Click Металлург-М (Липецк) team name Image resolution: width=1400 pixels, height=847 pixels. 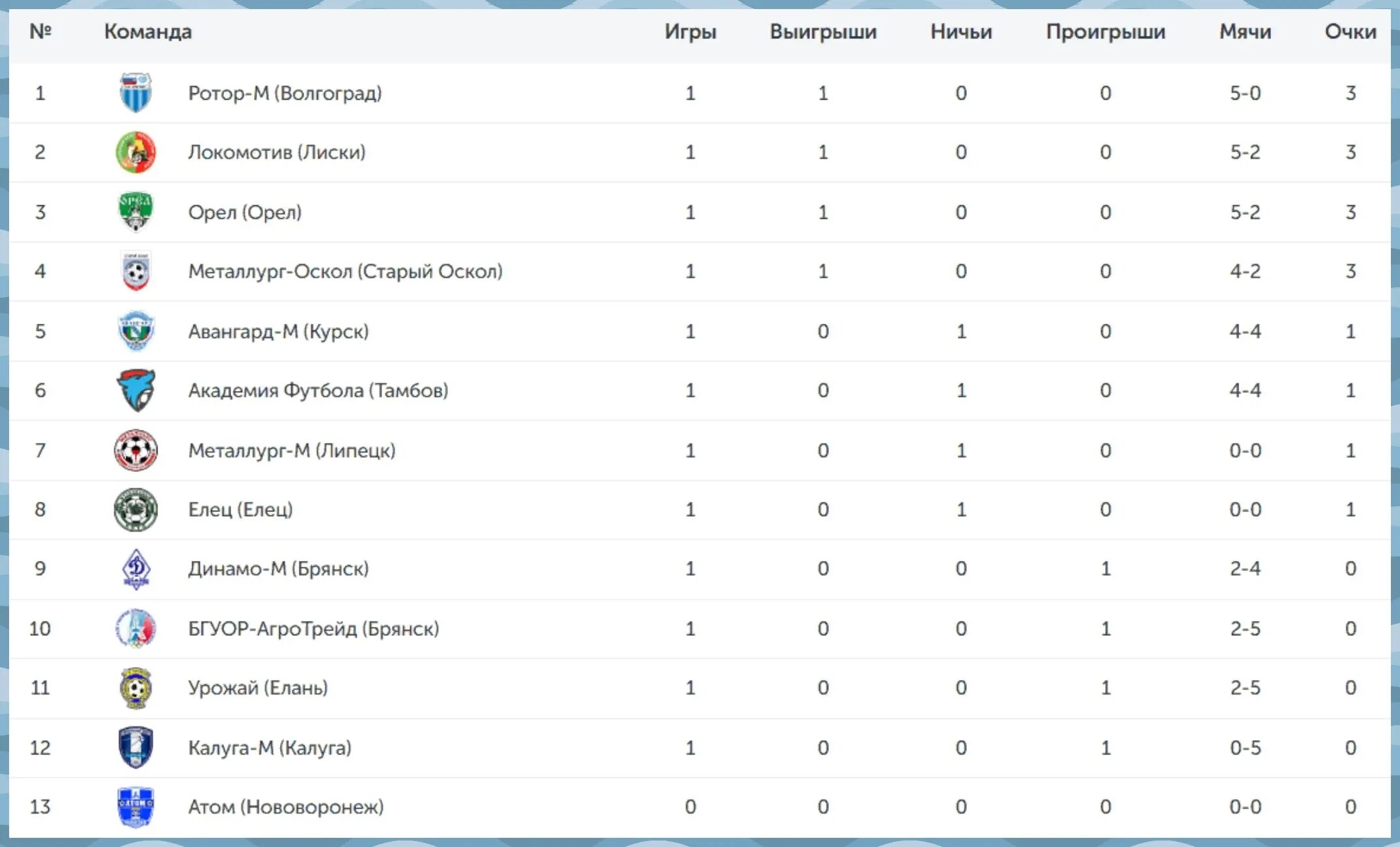(x=292, y=451)
